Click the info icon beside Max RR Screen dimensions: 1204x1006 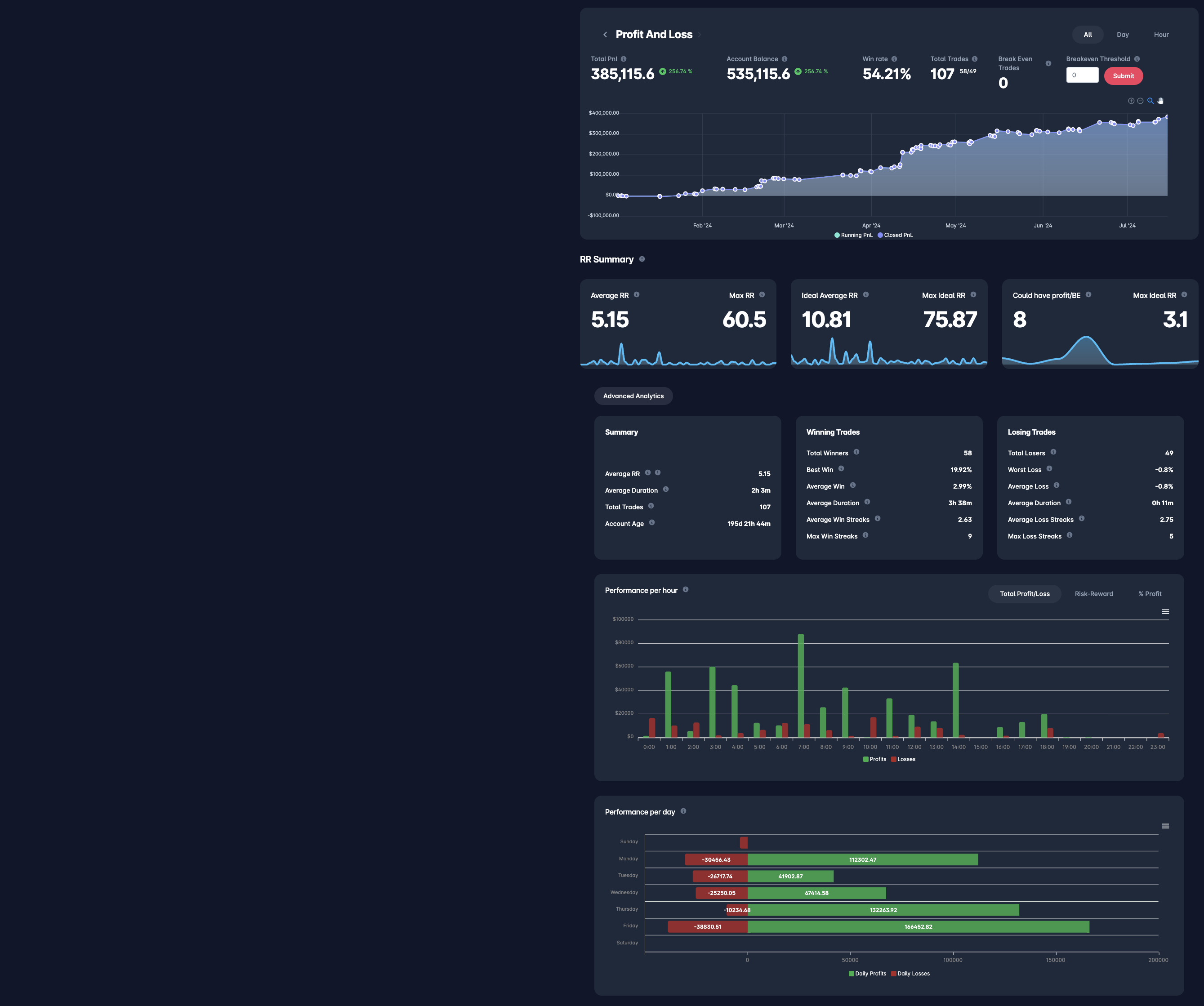point(762,294)
